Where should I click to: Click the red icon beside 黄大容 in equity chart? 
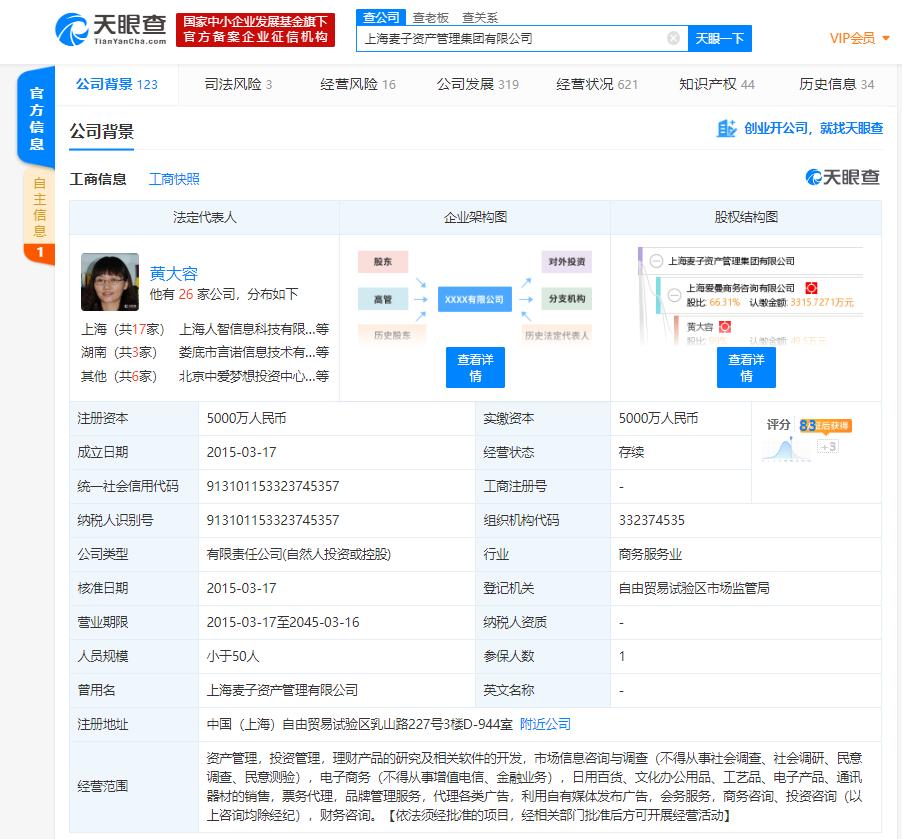pyautogui.click(x=725, y=327)
